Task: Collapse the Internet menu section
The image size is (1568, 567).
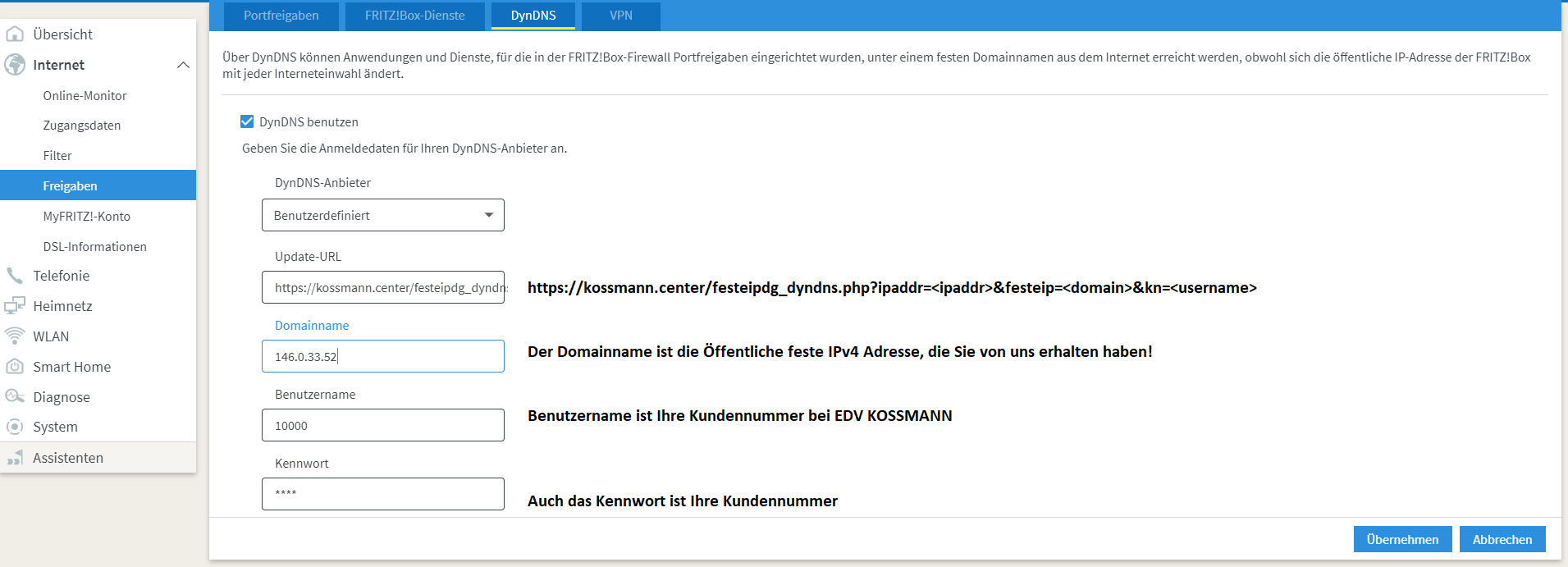Action: 183,65
